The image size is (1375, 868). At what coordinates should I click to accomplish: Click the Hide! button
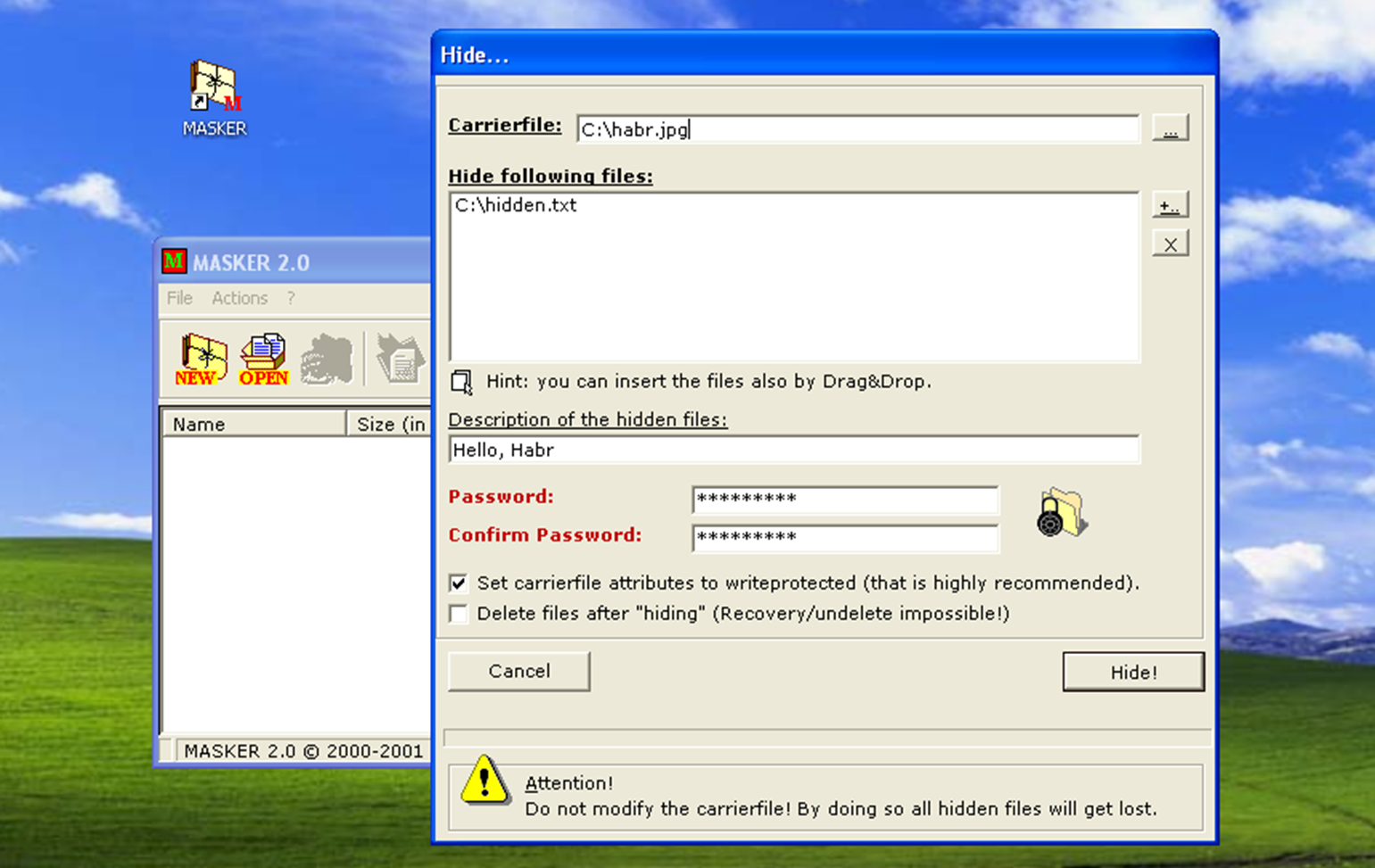pyautogui.click(x=1133, y=672)
